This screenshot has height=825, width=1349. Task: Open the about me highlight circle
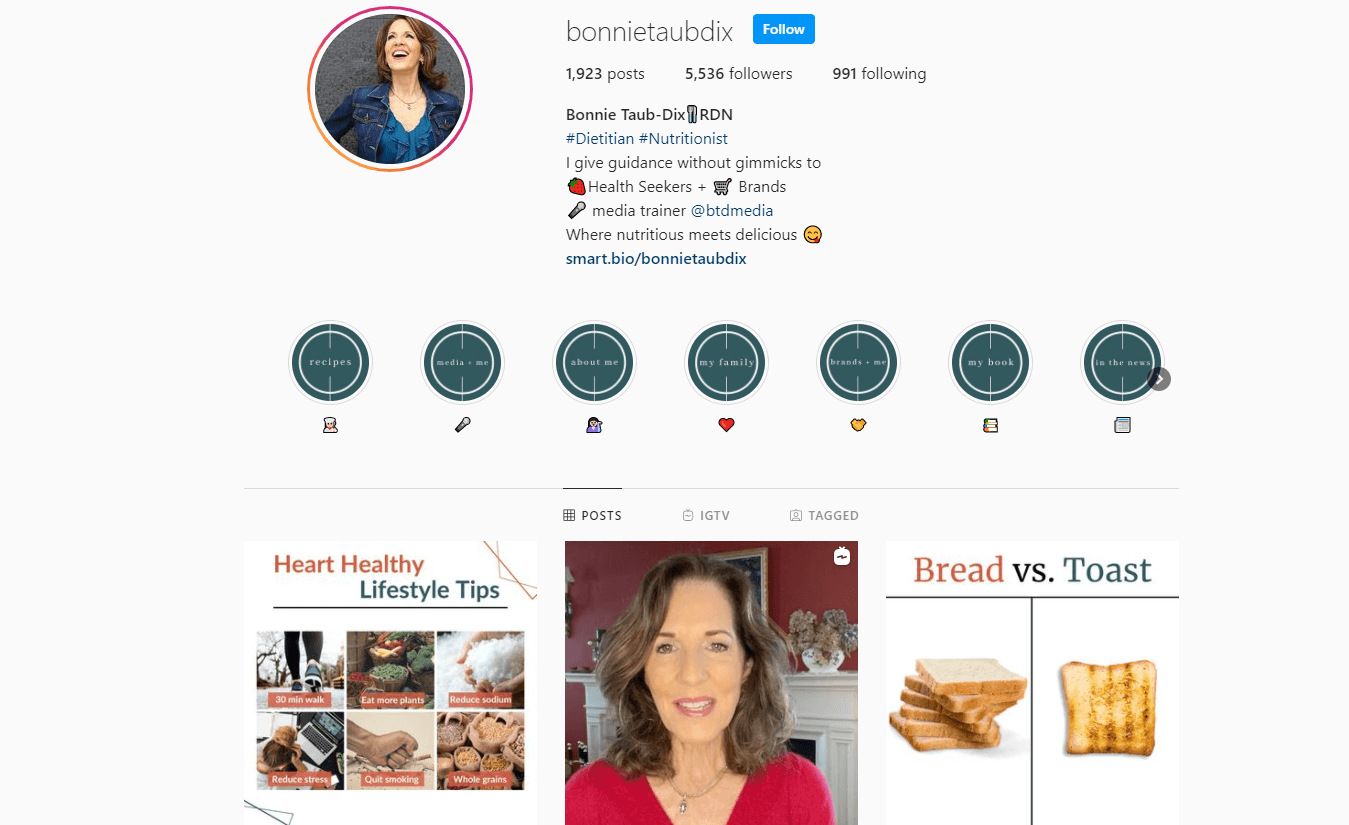point(594,362)
